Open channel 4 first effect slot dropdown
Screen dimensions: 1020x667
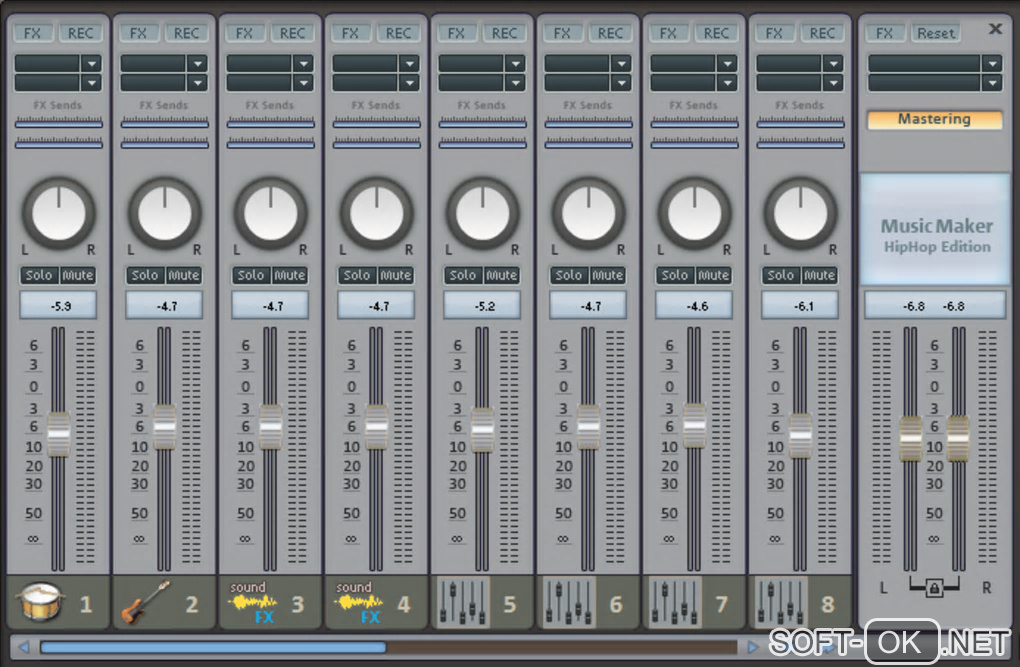pos(410,64)
